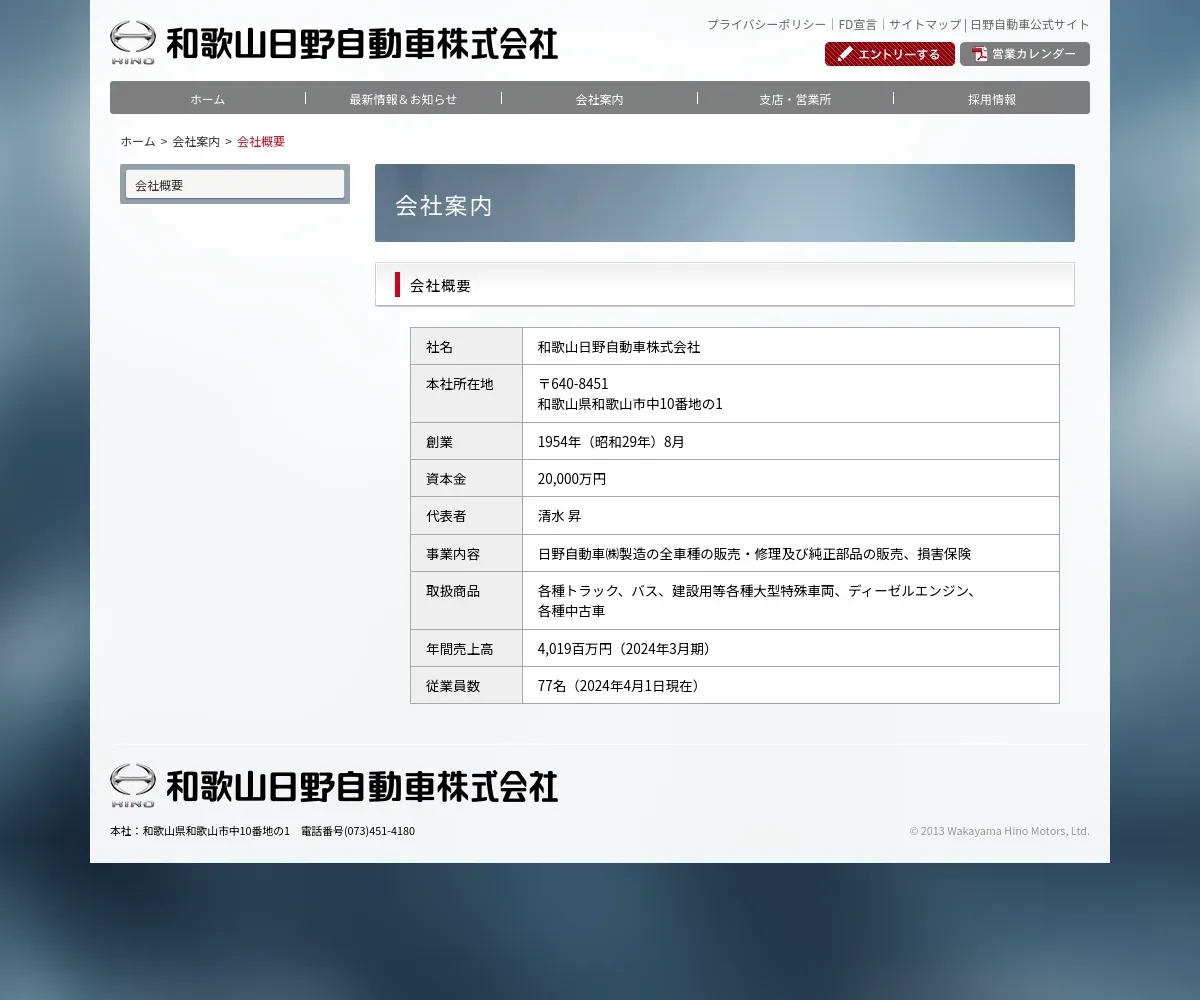
Task: Open the ホーム menu item
Action: (208, 99)
